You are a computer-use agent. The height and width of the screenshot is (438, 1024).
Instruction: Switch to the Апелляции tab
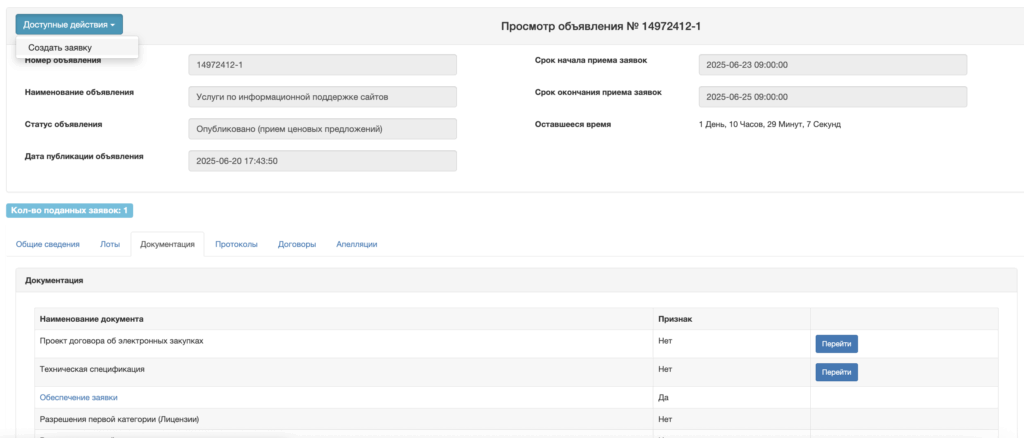pyautogui.click(x=357, y=244)
